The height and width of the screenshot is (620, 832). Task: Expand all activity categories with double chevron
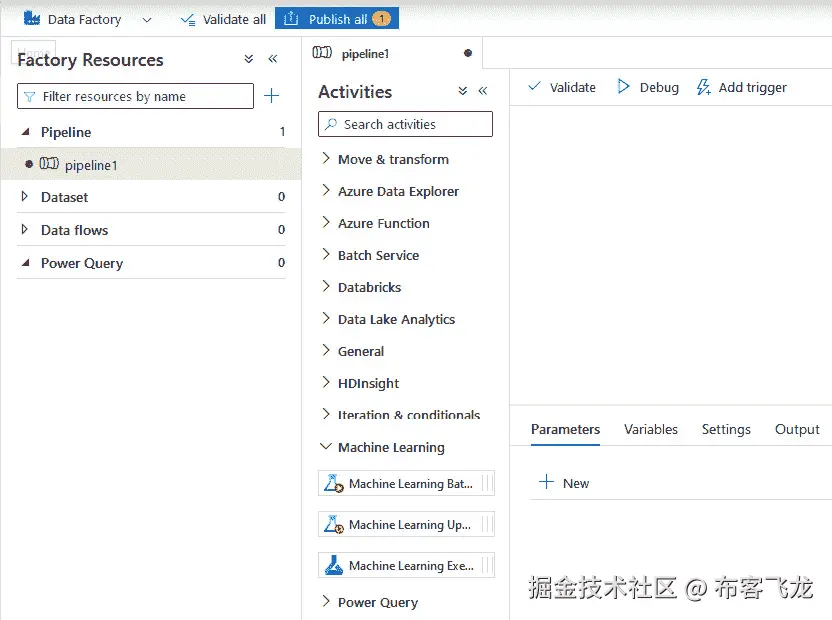[463, 91]
